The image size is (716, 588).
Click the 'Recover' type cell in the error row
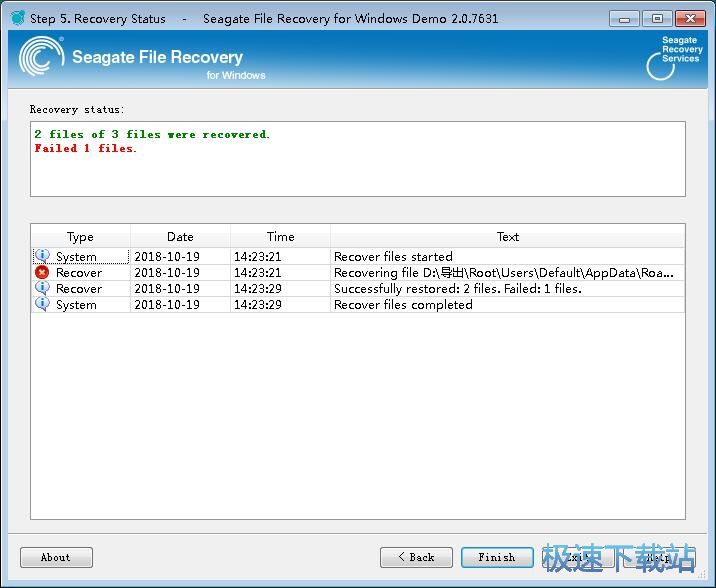click(x=79, y=273)
